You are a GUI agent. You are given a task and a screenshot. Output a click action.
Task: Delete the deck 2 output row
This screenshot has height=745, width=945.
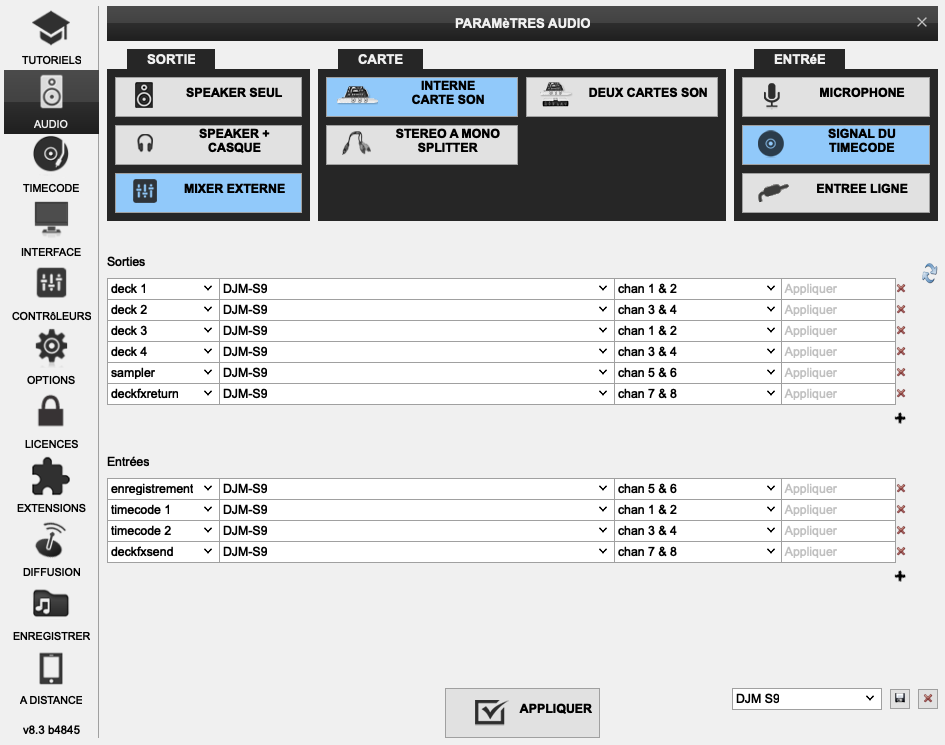(901, 310)
